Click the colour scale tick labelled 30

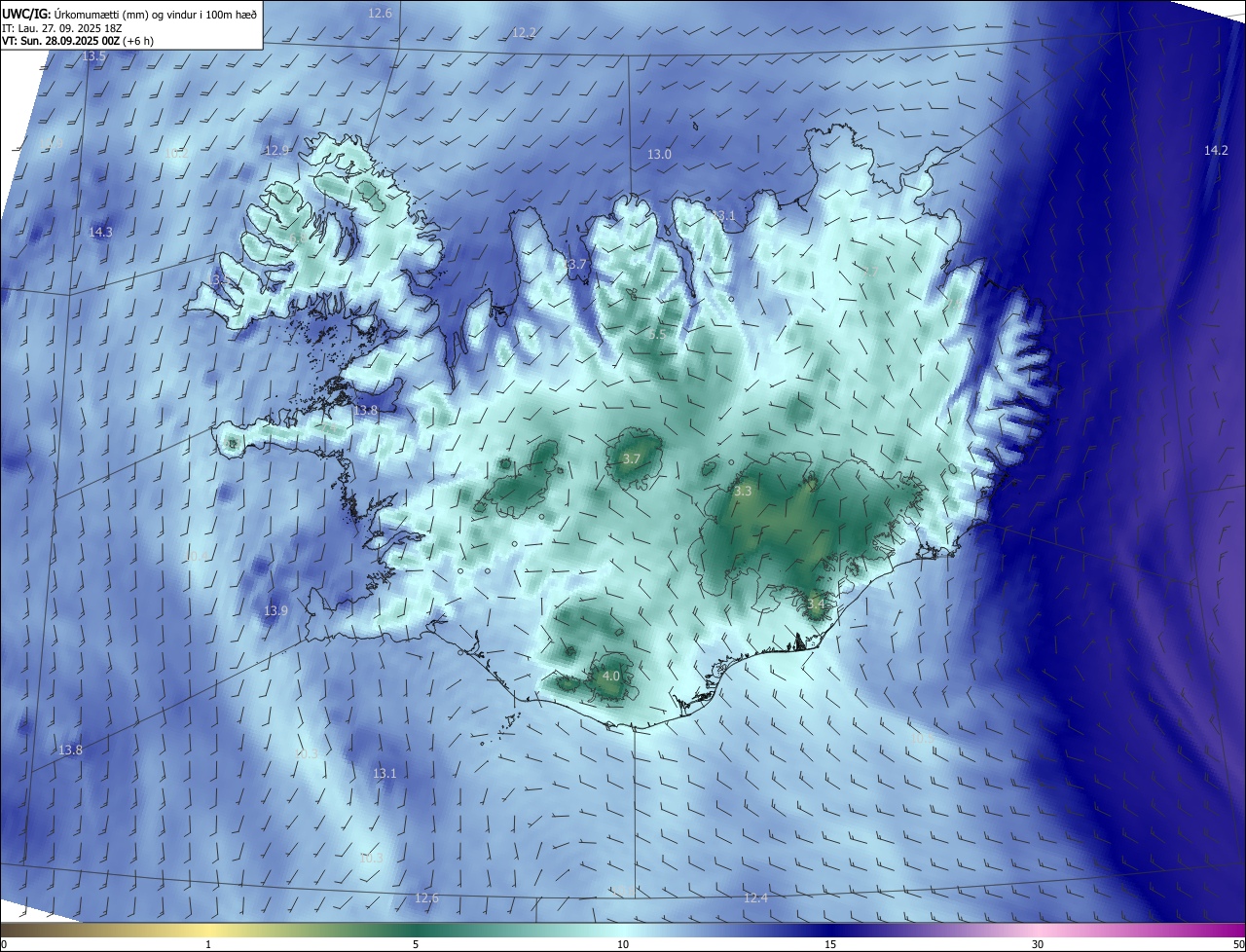(1038, 944)
